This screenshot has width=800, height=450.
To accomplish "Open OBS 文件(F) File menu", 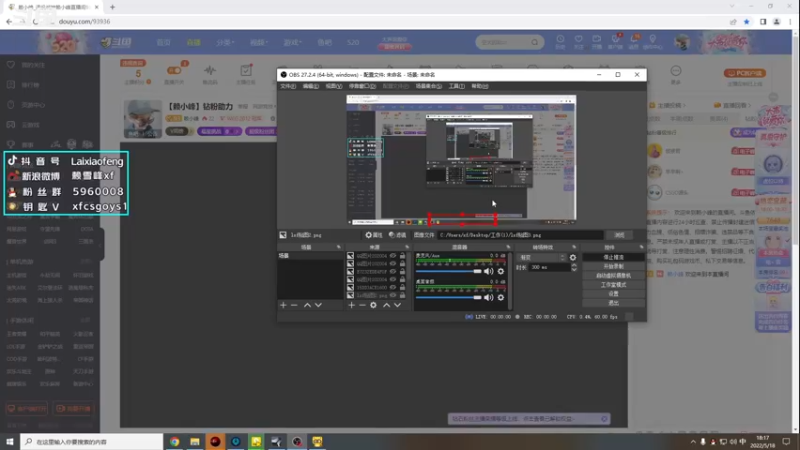I will tap(288, 86).
